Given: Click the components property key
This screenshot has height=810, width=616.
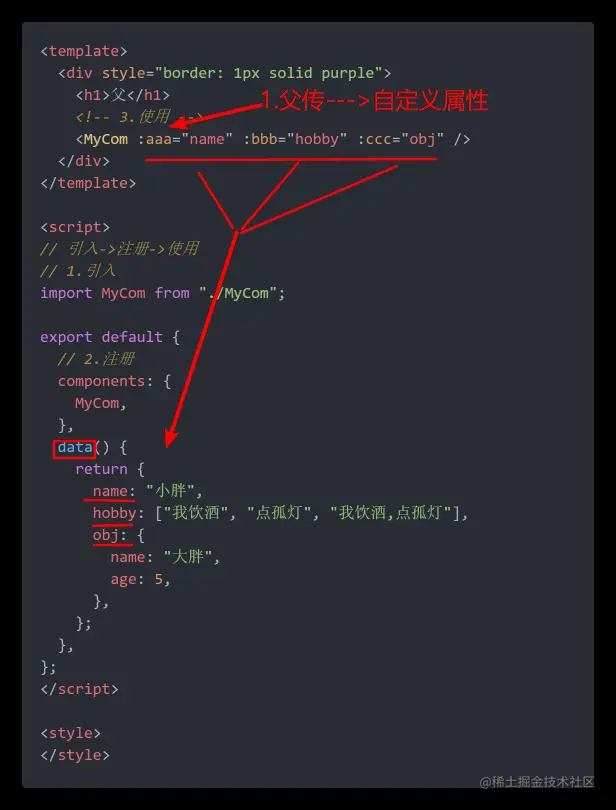Looking at the screenshot, I should 101,381.
